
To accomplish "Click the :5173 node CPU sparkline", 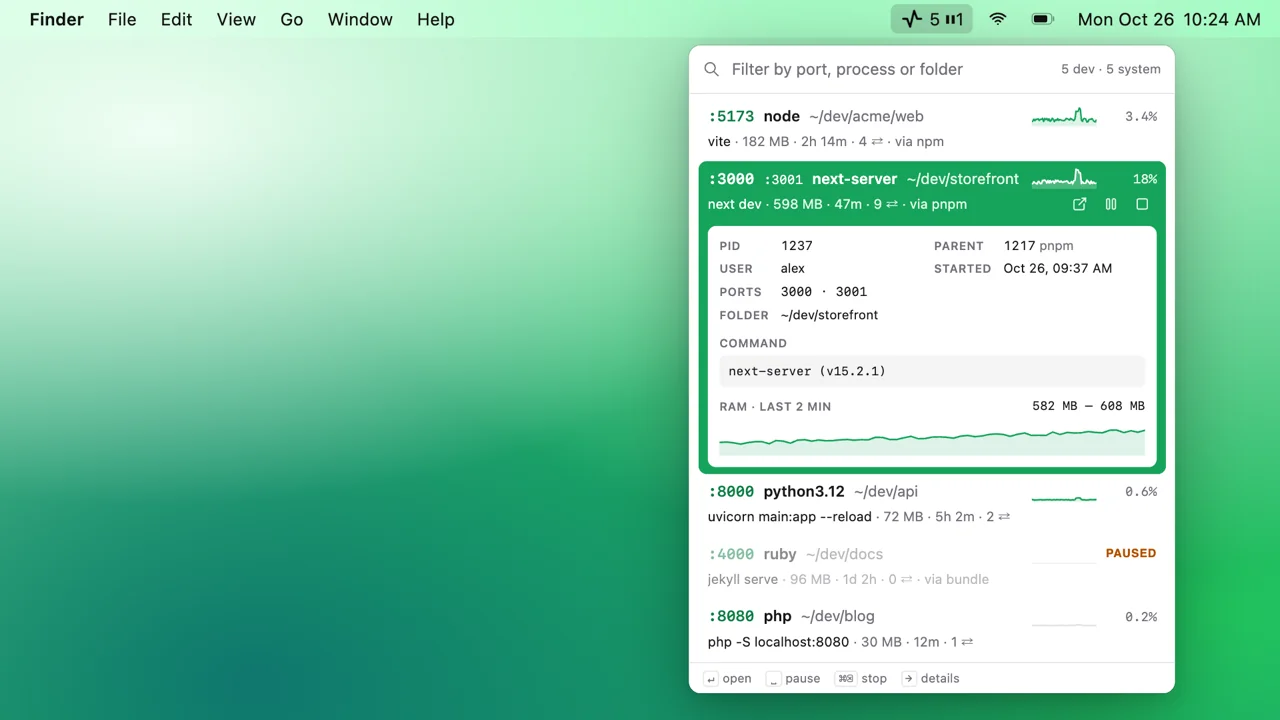I will click(1064, 117).
